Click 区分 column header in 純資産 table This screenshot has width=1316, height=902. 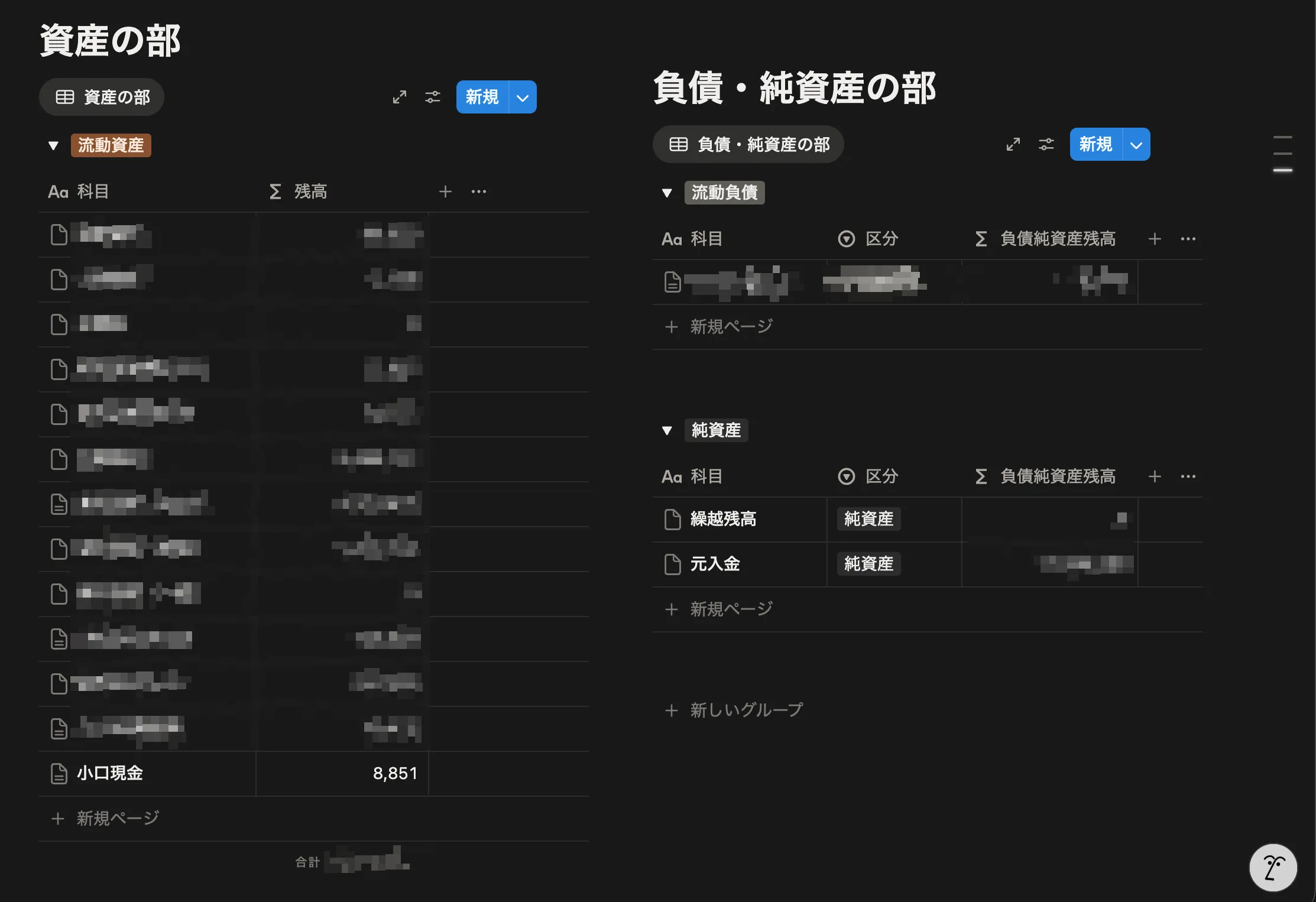[868, 476]
